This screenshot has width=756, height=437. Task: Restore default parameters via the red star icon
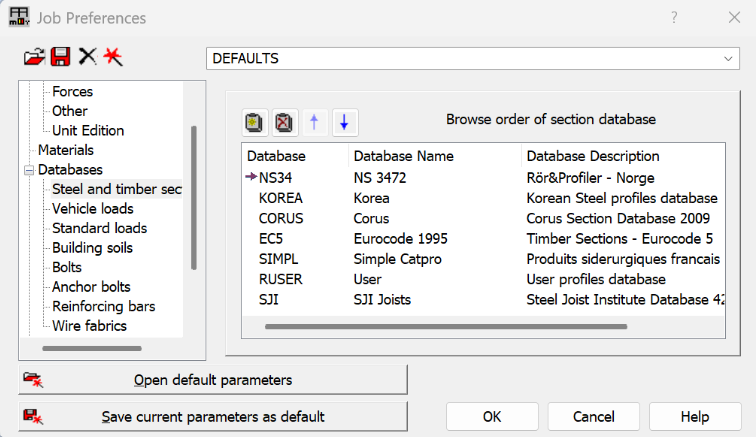pyautogui.click(x=113, y=57)
